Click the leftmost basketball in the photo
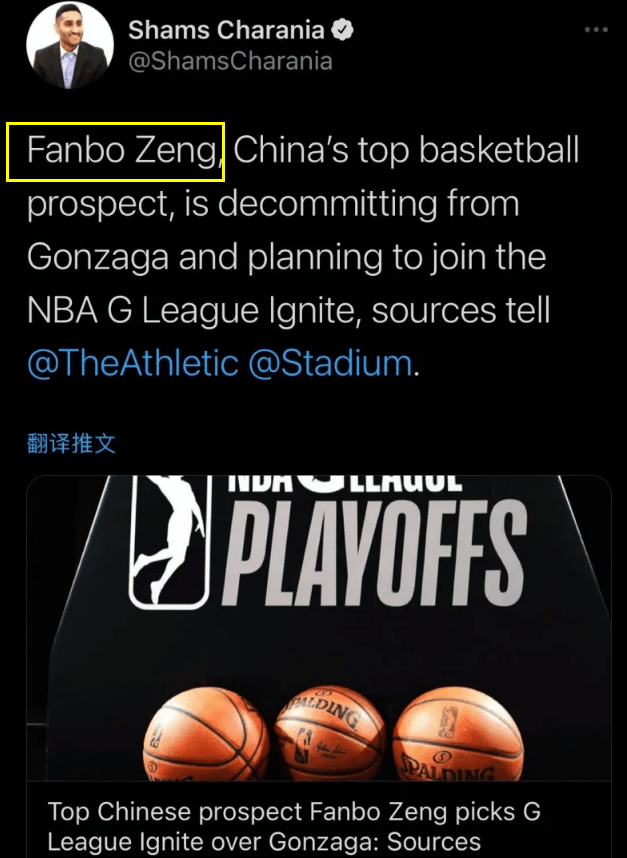Image resolution: width=627 pixels, height=858 pixels. point(206,733)
